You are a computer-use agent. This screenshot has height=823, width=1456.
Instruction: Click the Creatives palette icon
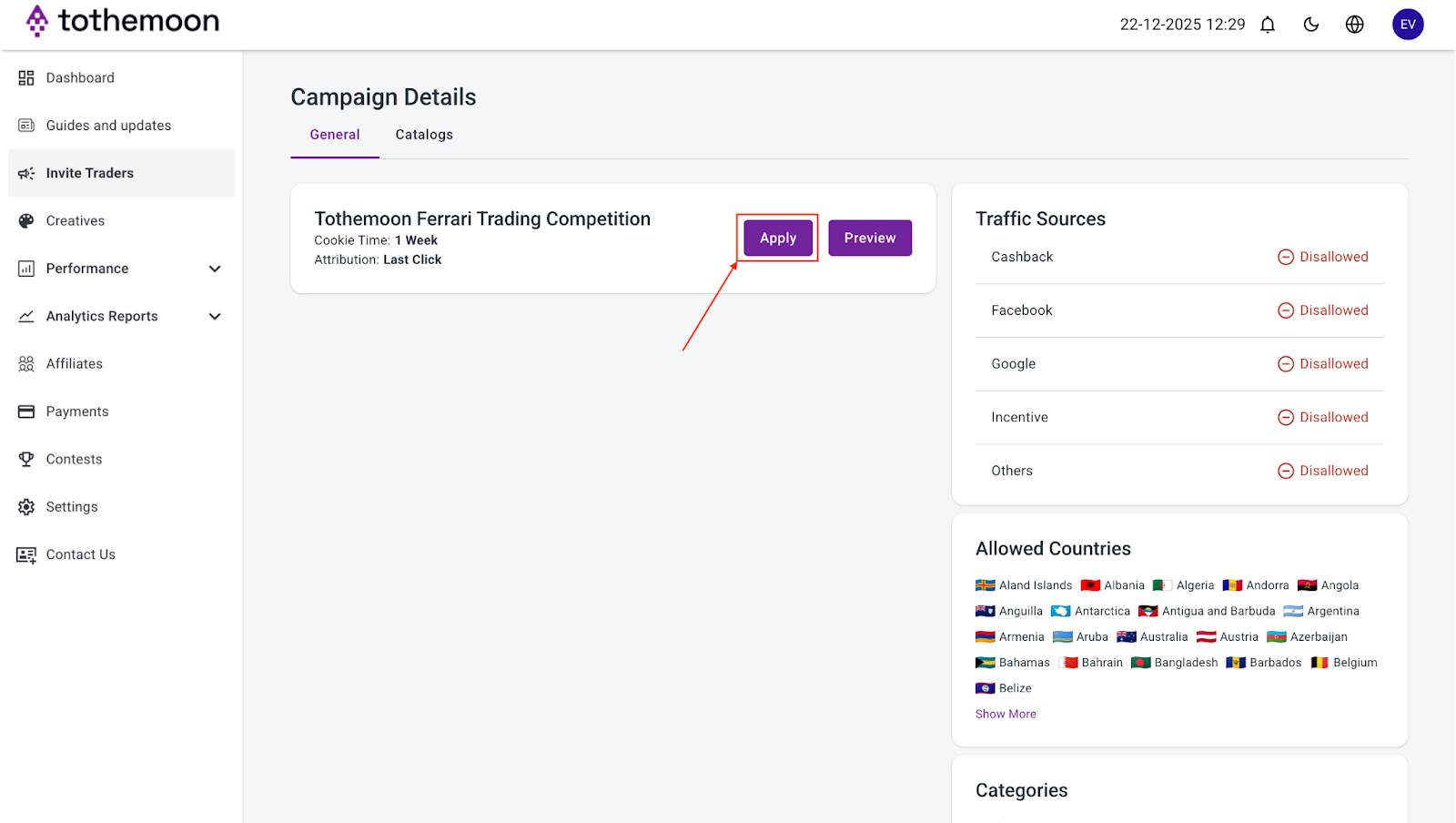(x=26, y=221)
